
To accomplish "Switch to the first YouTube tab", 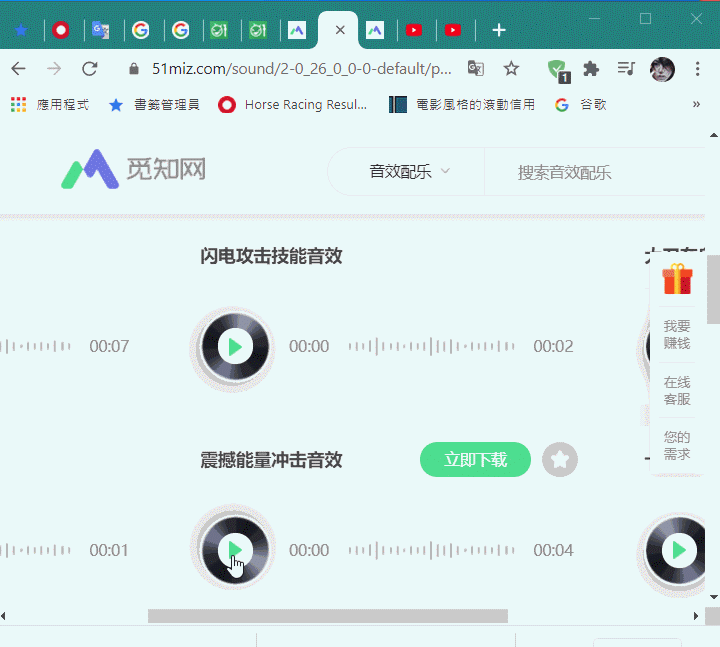I will [414, 30].
